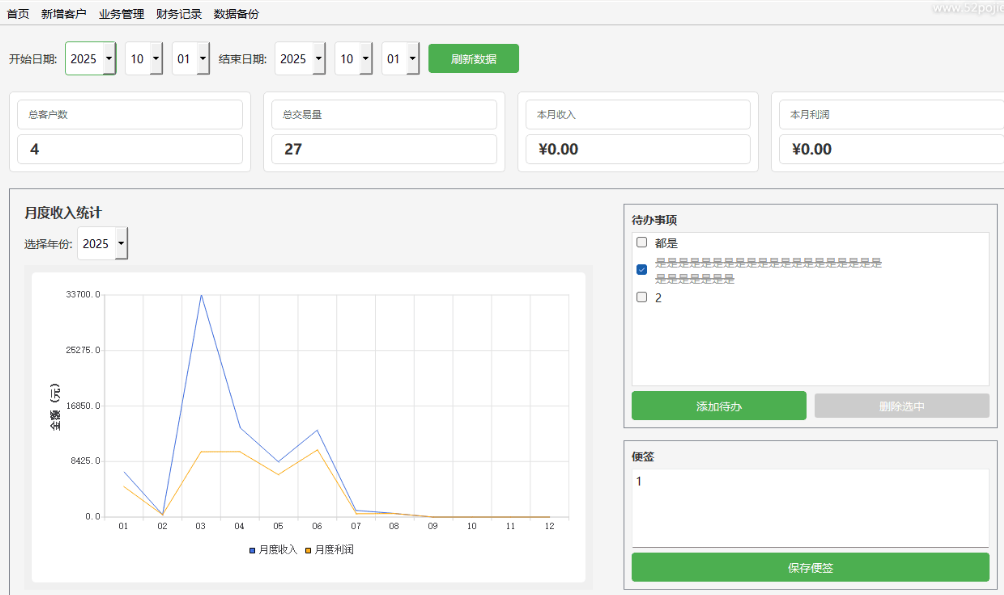1004x595 pixels.
Task: Click the blue 月度收入 legend marker
Action: [252, 550]
